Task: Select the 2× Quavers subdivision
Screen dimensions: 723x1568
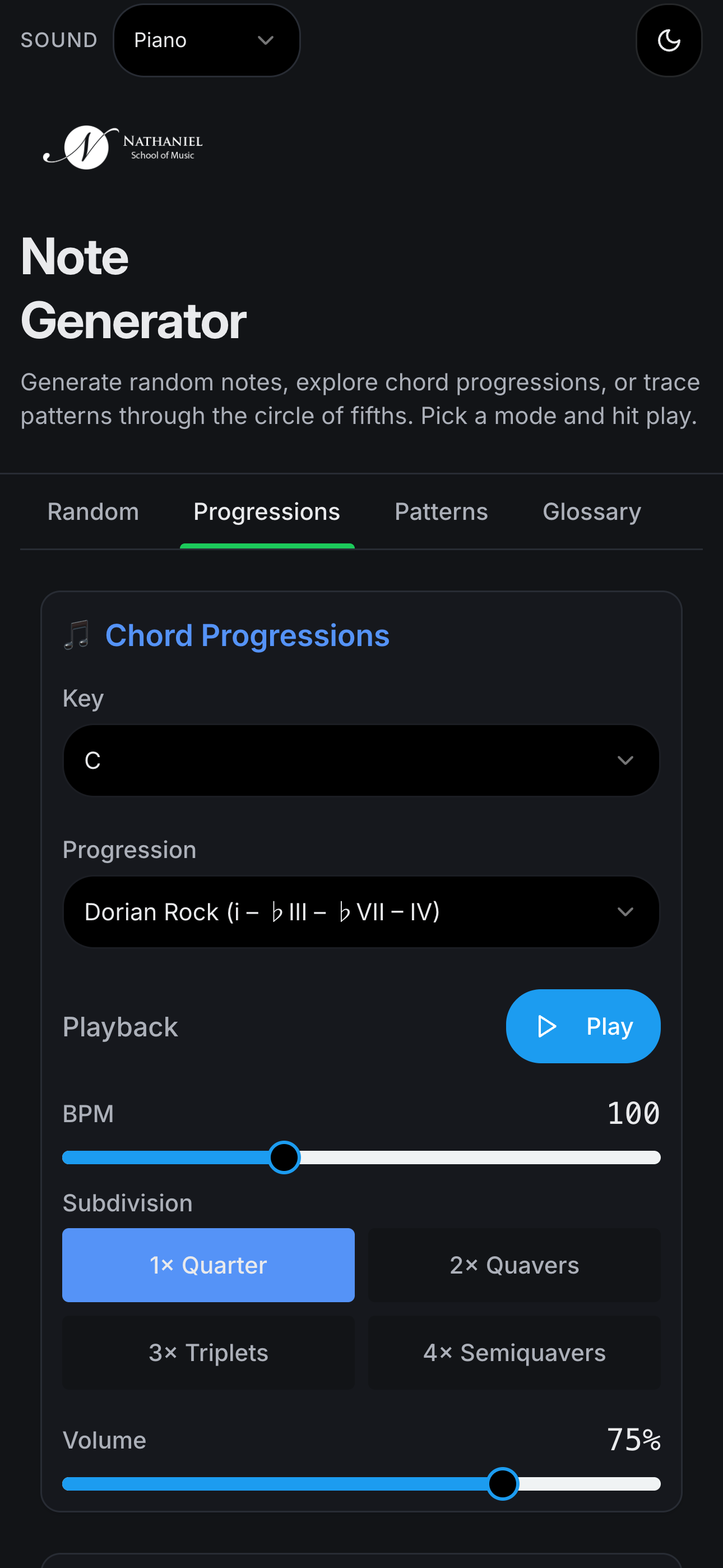Action: tap(513, 1265)
